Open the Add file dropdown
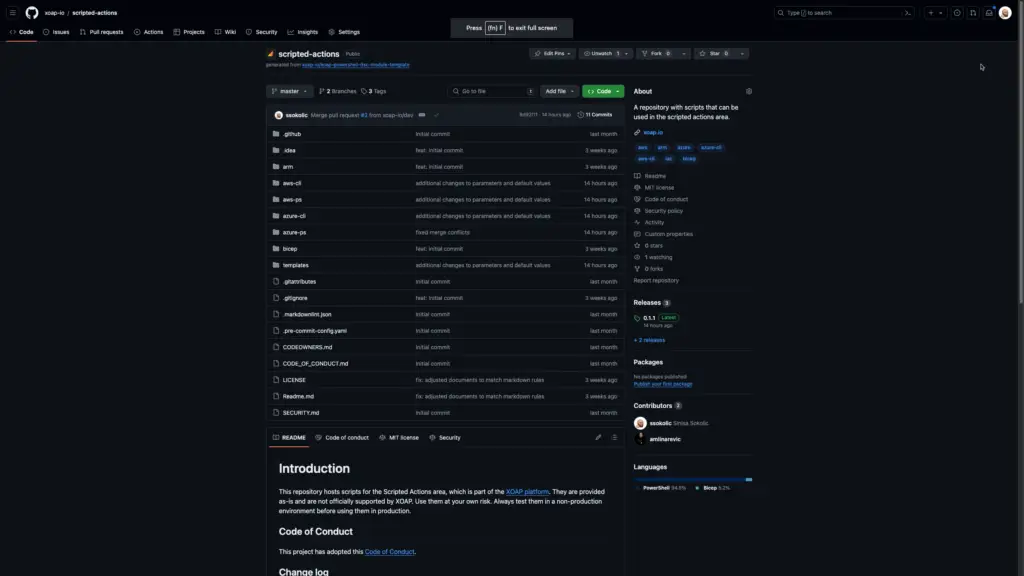Image resolution: width=1024 pixels, height=576 pixels. (559, 91)
